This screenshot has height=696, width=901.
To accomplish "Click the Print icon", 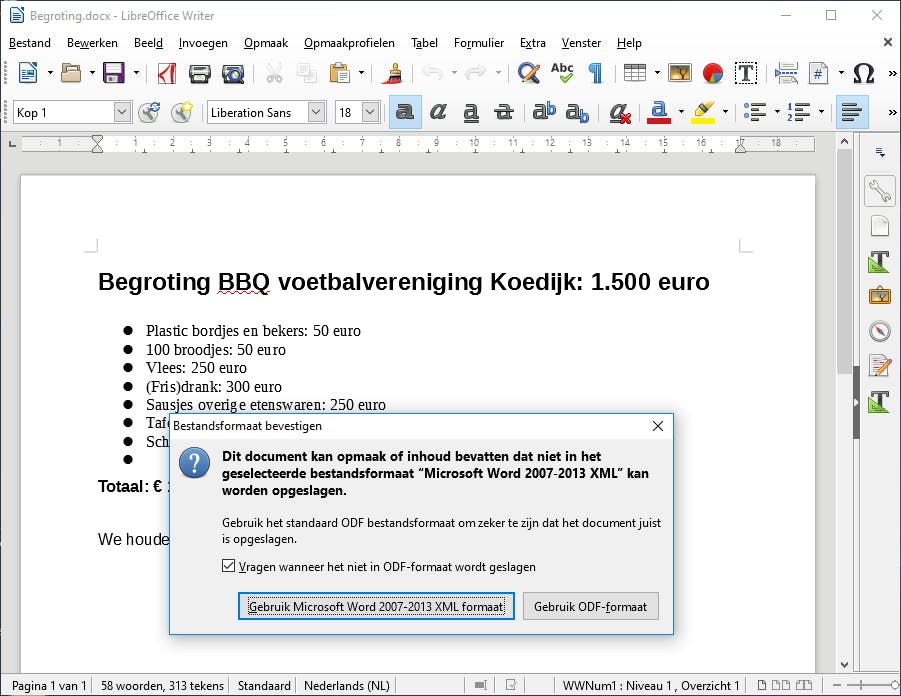I will (x=199, y=73).
